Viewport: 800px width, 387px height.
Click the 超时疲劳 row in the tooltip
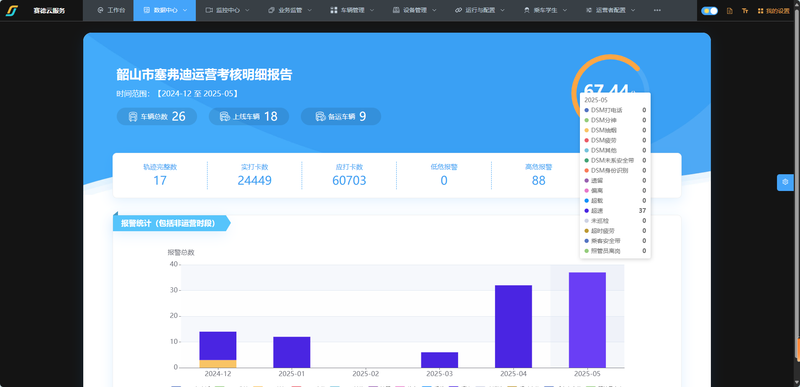[615, 230]
